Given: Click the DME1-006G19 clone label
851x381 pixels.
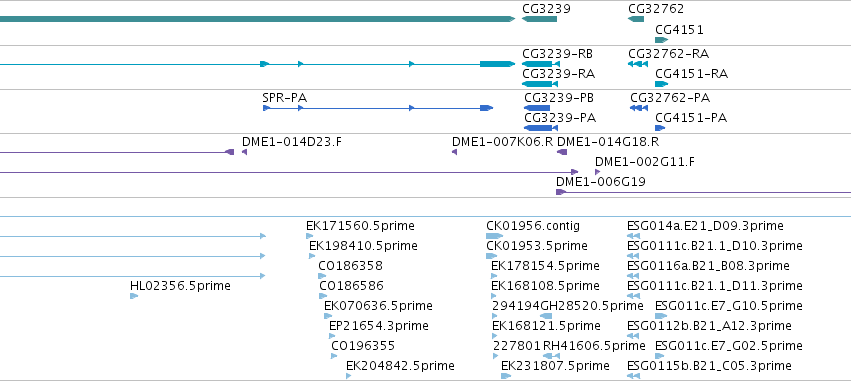Looking at the screenshot, I should point(601,182).
